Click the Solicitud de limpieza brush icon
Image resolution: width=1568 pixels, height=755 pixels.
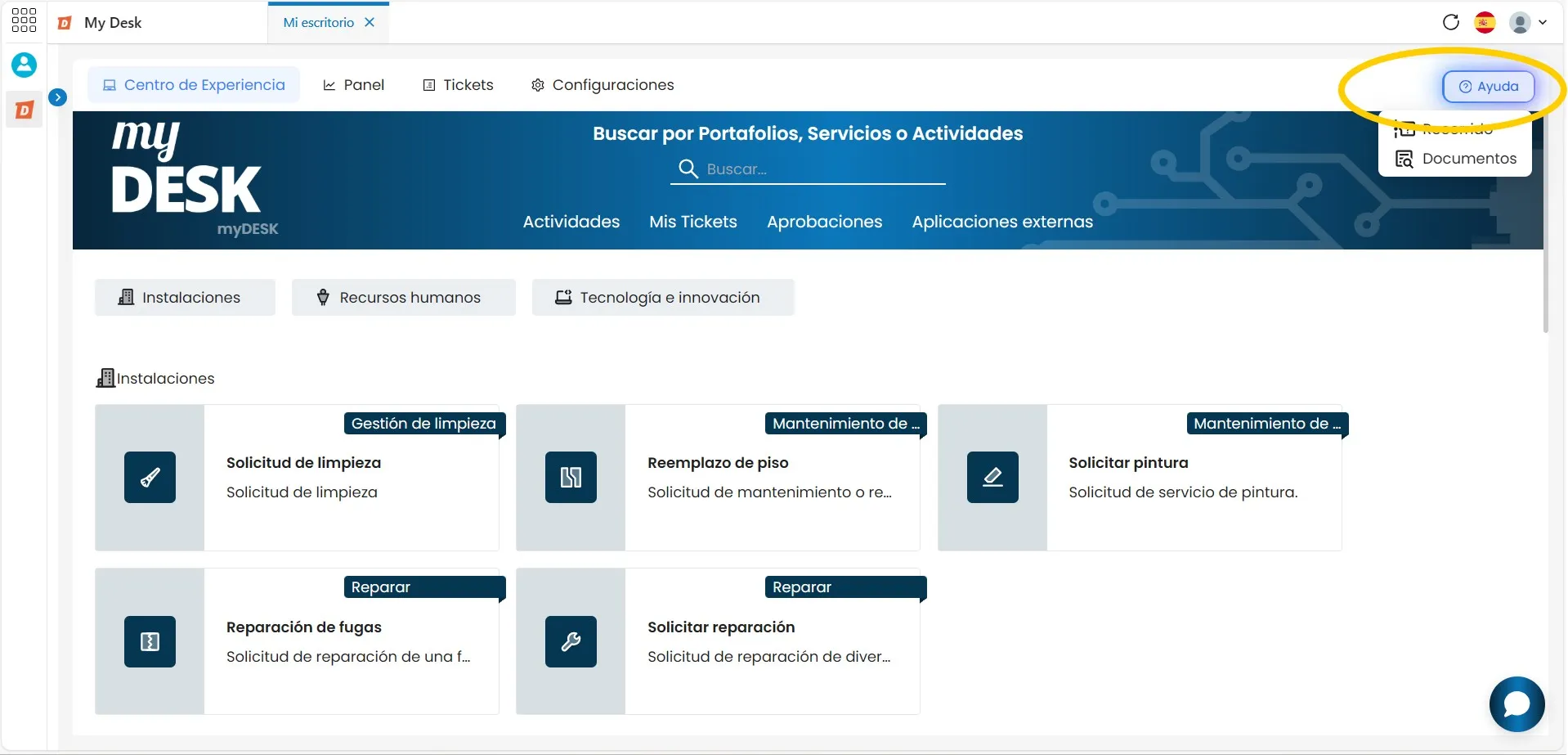(150, 477)
